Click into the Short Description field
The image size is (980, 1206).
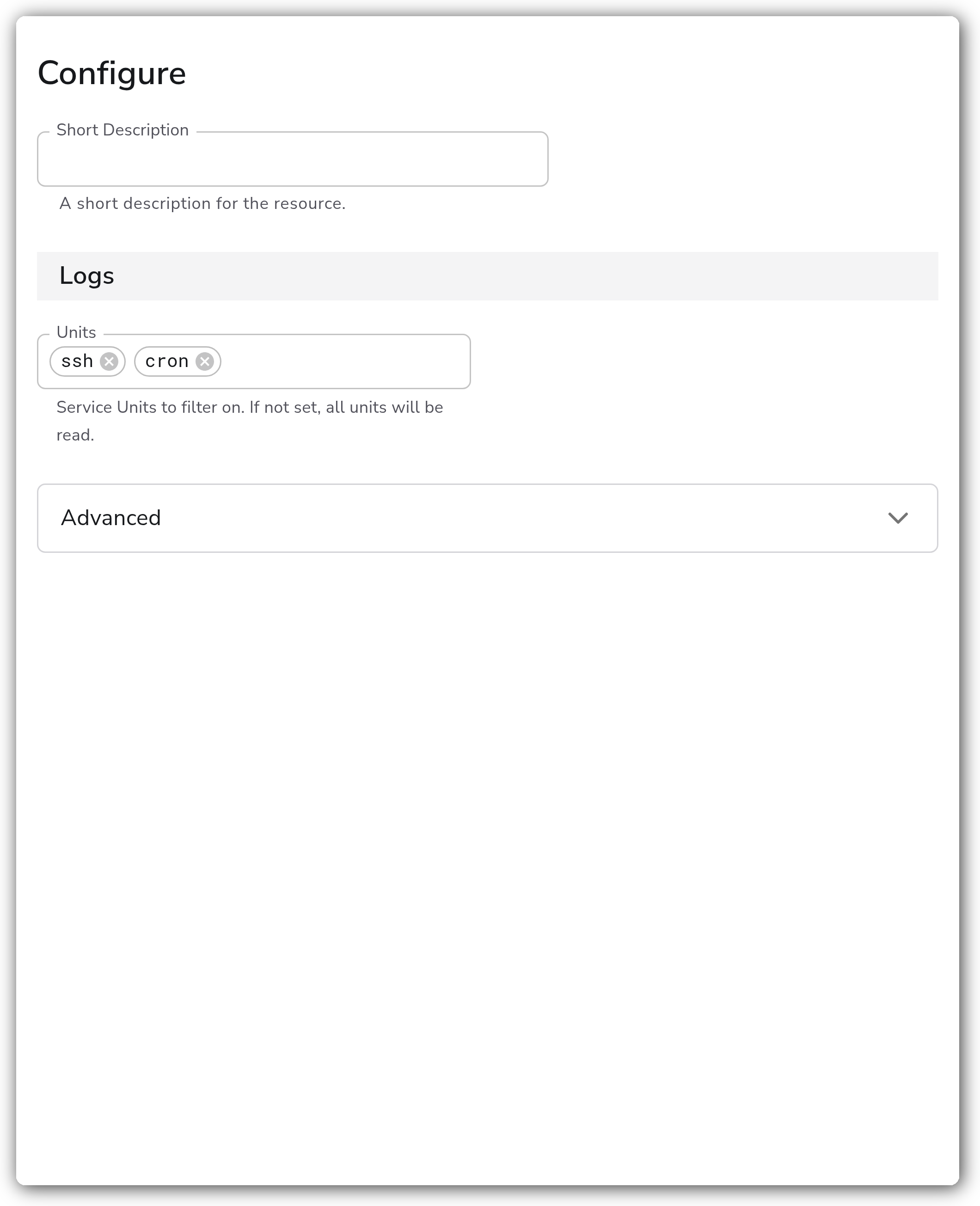tap(293, 159)
